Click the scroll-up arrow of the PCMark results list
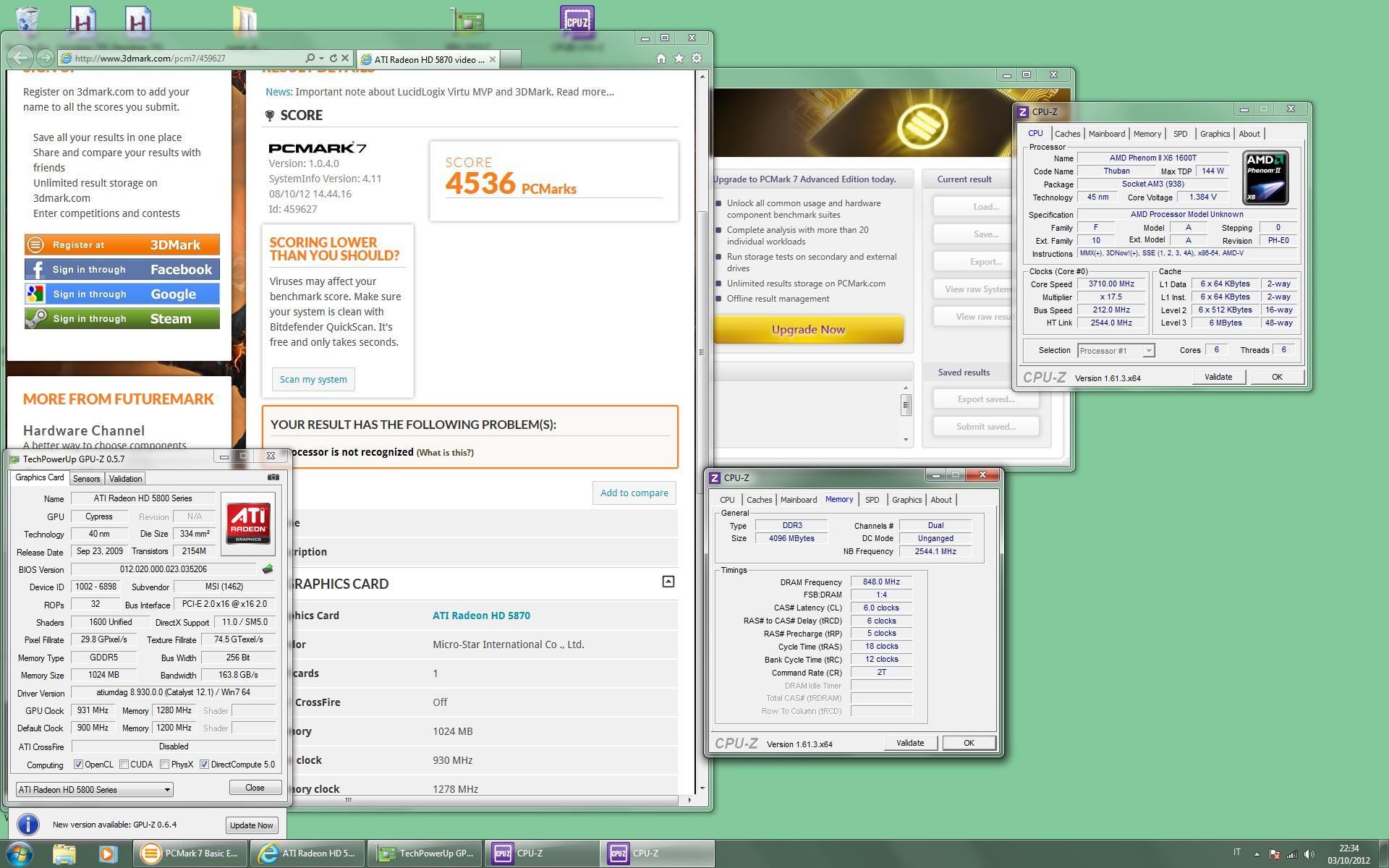The image size is (1389, 868). coord(906,388)
